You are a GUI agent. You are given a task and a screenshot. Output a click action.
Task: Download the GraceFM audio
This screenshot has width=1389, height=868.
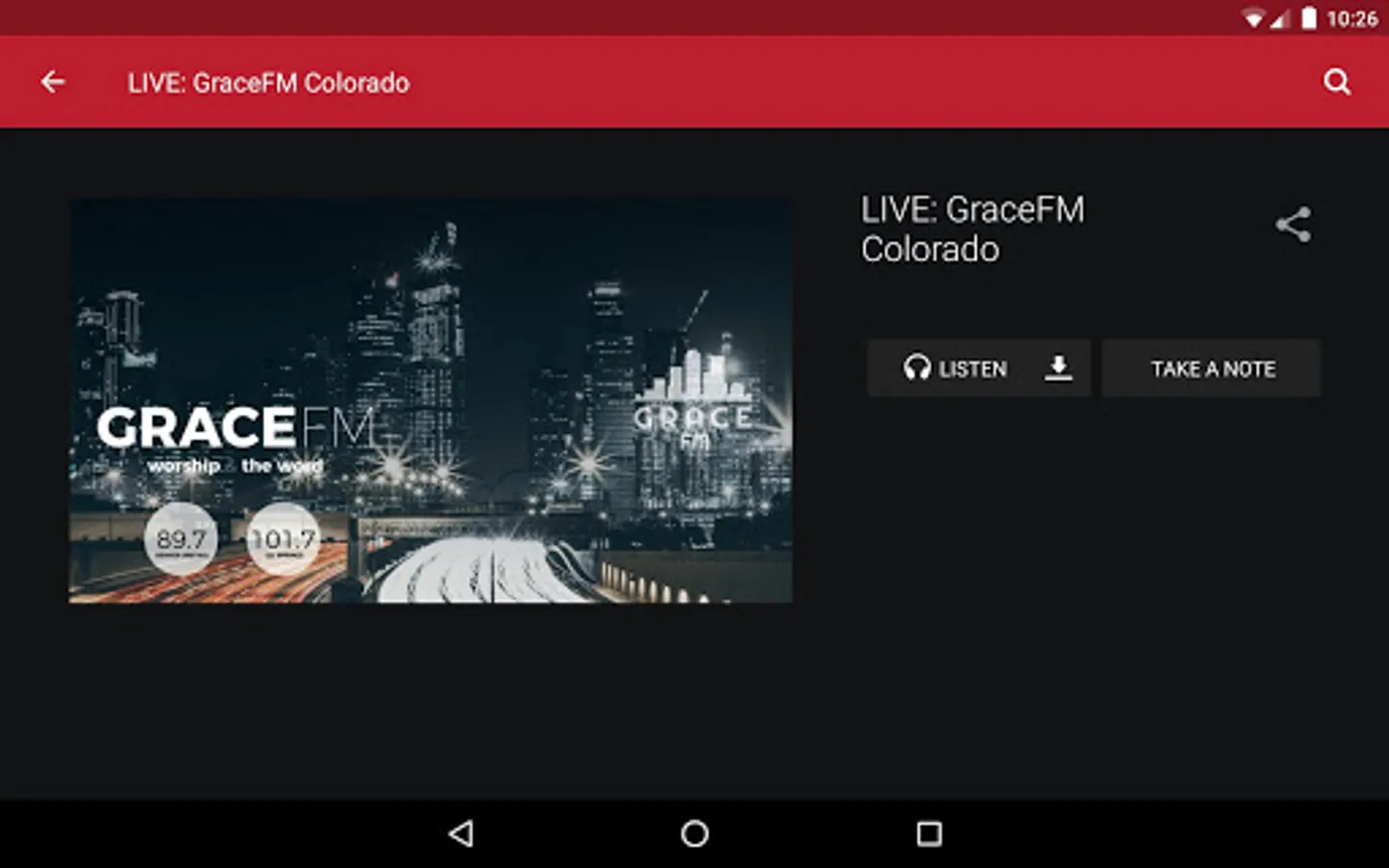click(x=1058, y=367)
